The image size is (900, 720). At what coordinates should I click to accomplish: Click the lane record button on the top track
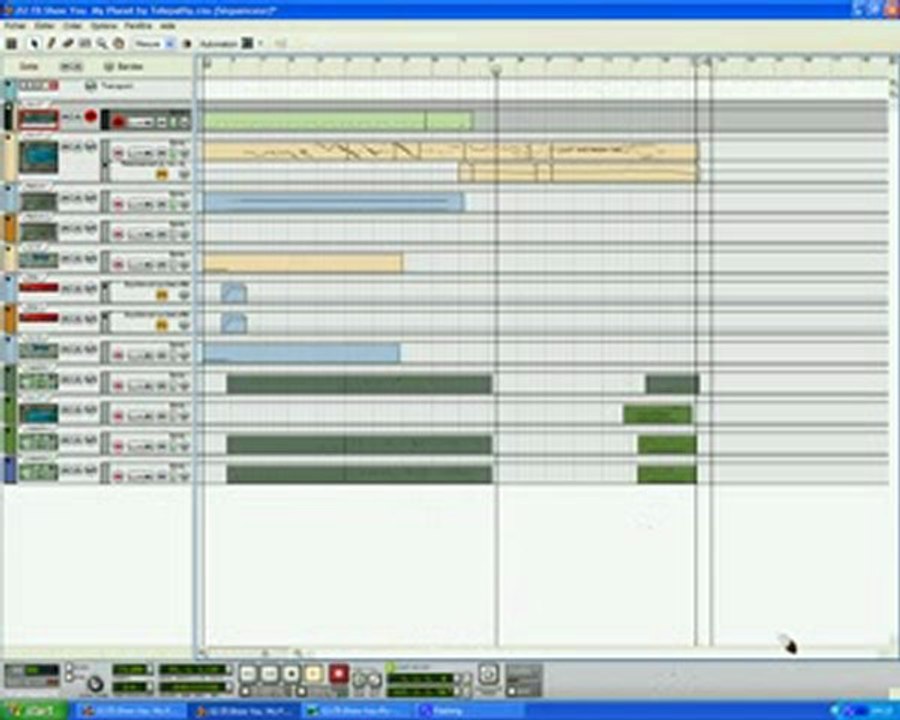click(x=118, y=122)
